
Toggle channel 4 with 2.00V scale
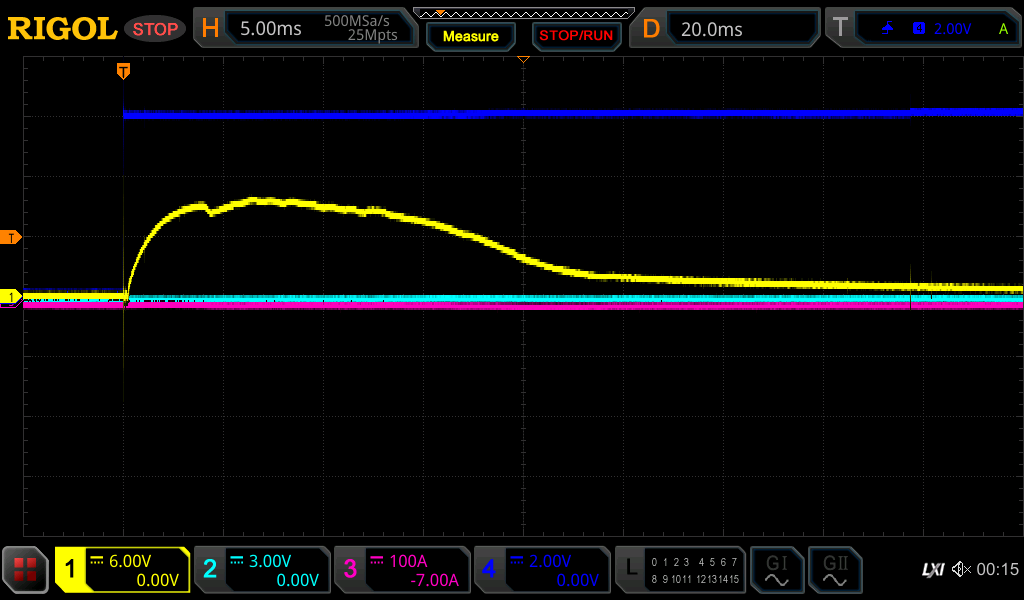[x=542, y=570]
